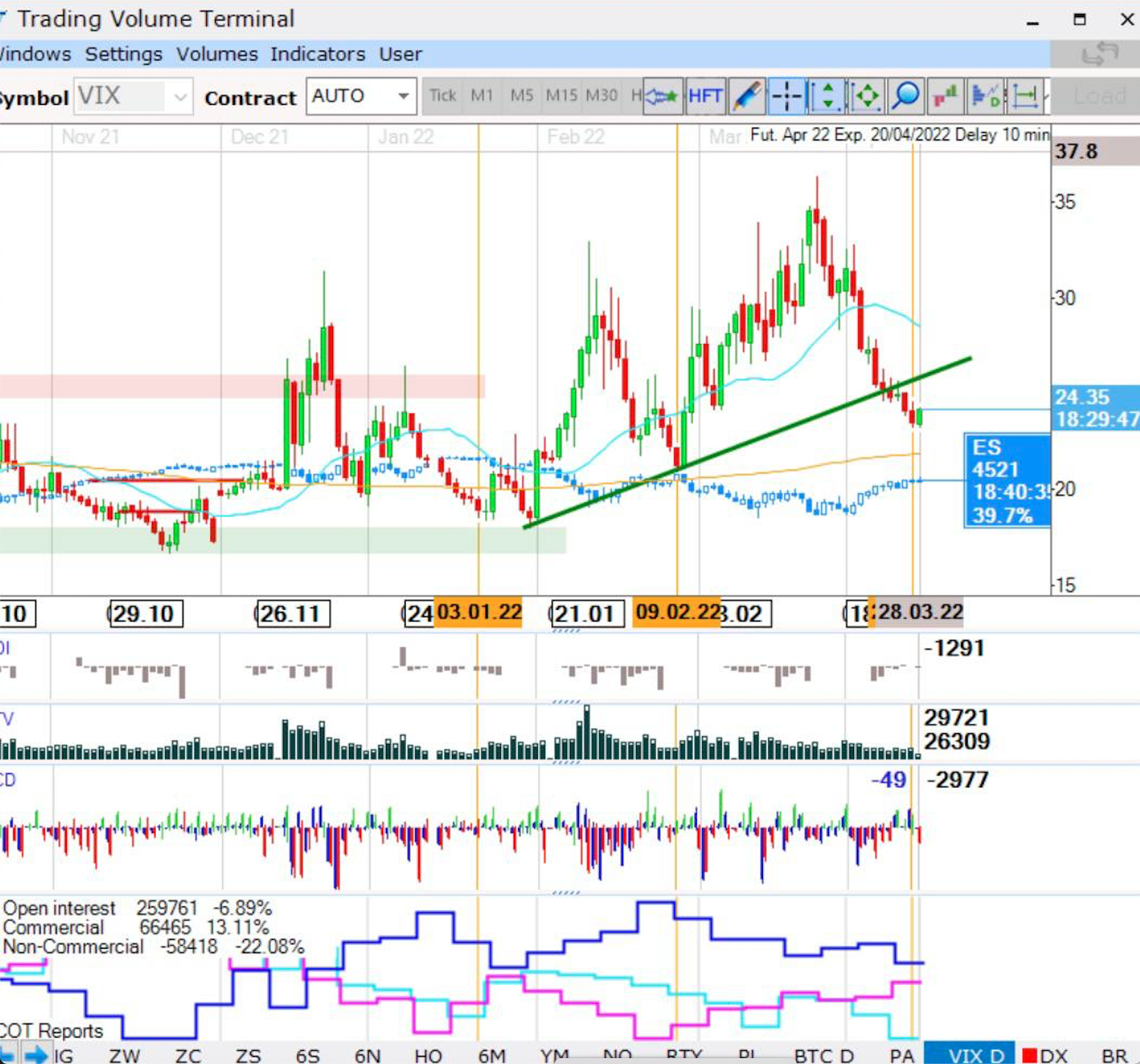Click the grayed Load button
This screenshot has height=1064, width=1140.
click(x=1098, y=96)
